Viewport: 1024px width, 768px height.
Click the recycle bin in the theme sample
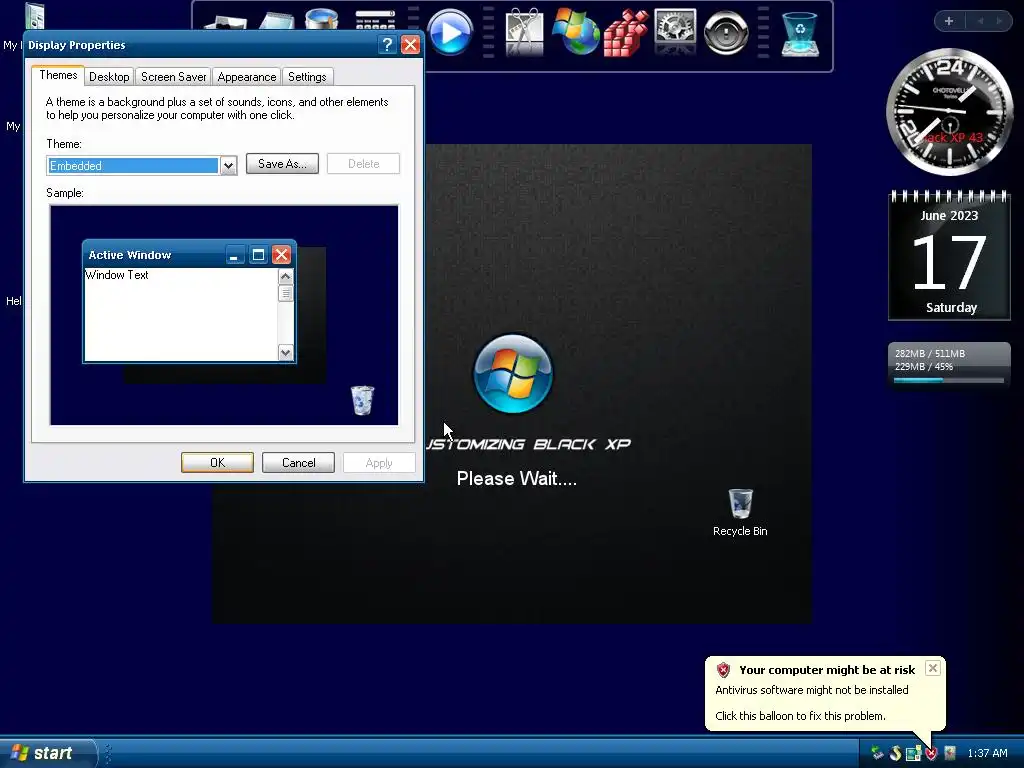tap(362, 400)
